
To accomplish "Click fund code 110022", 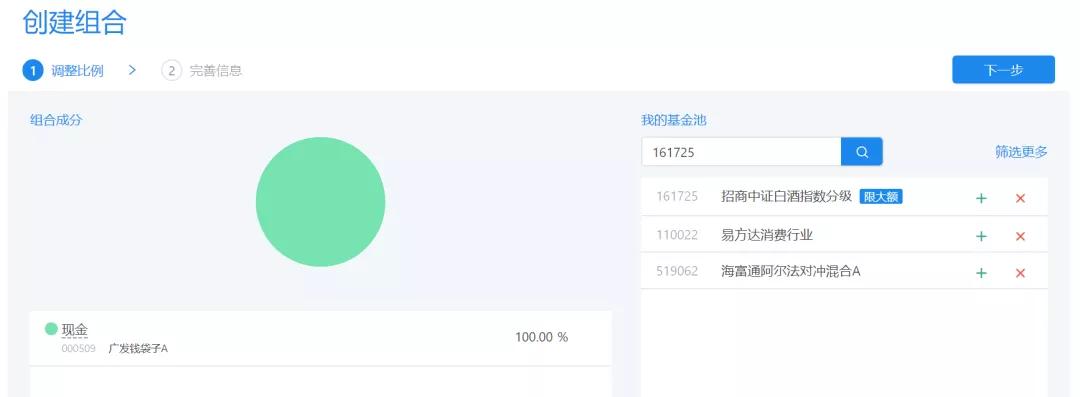I will (677, 235).
